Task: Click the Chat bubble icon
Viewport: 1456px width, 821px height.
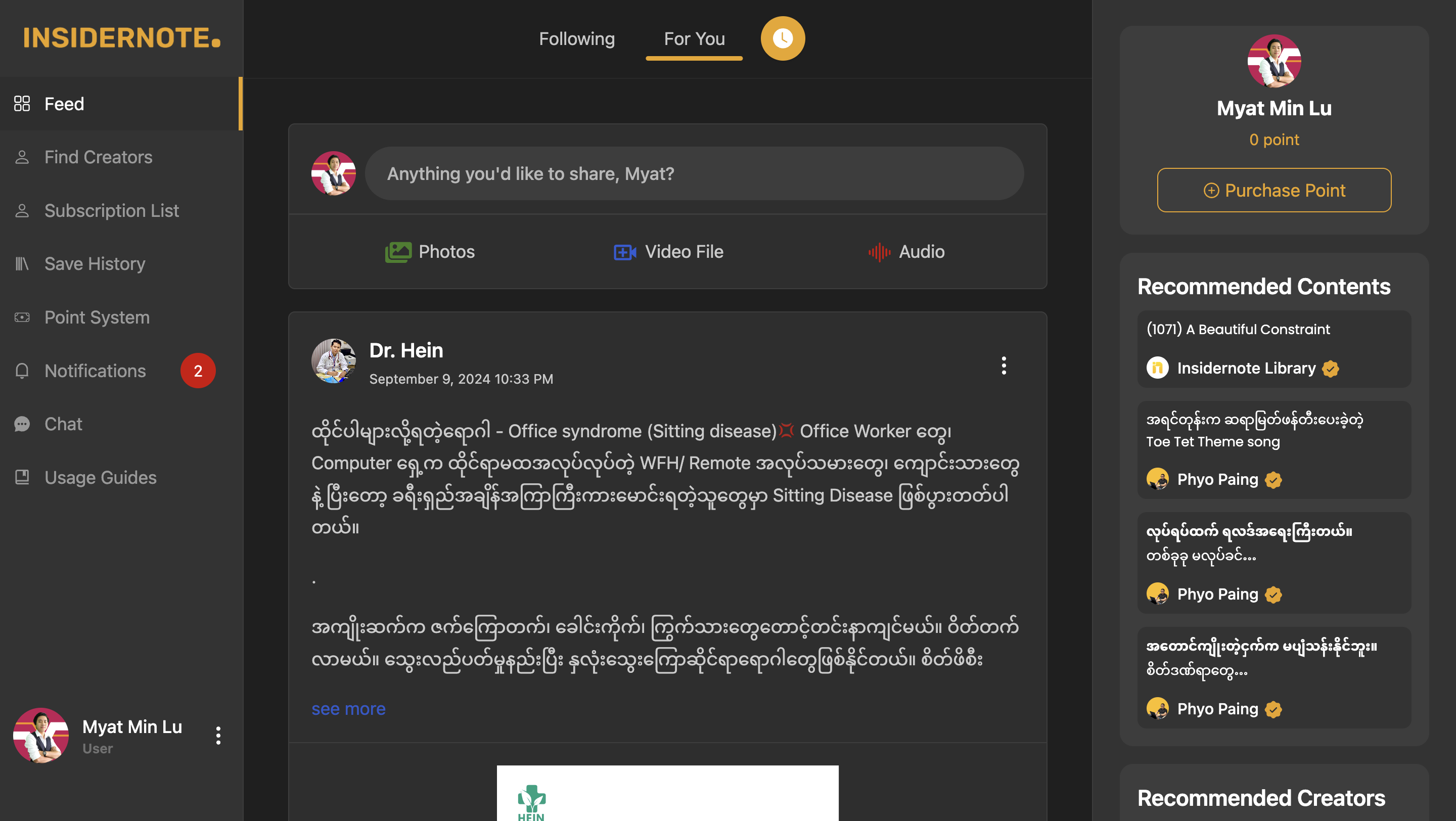Action: (22, 424)
